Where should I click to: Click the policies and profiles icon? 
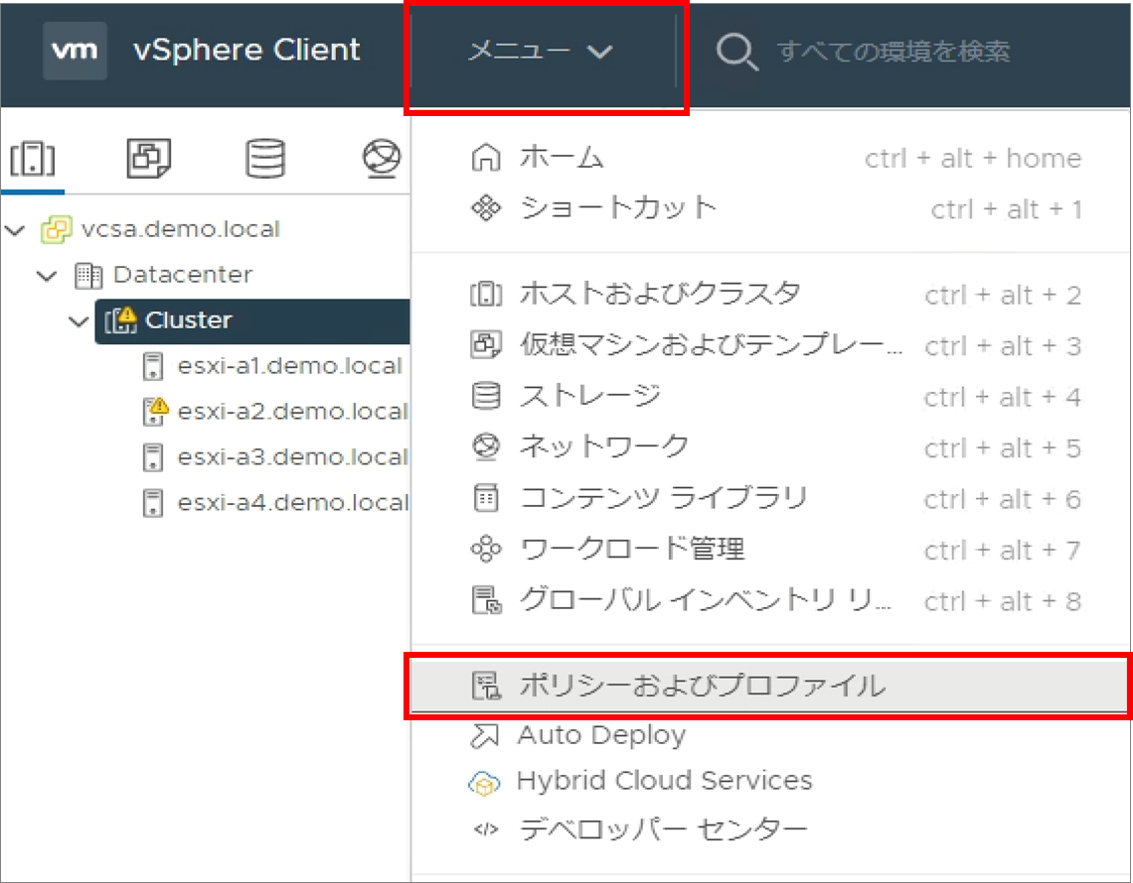(x=486, y=685)
